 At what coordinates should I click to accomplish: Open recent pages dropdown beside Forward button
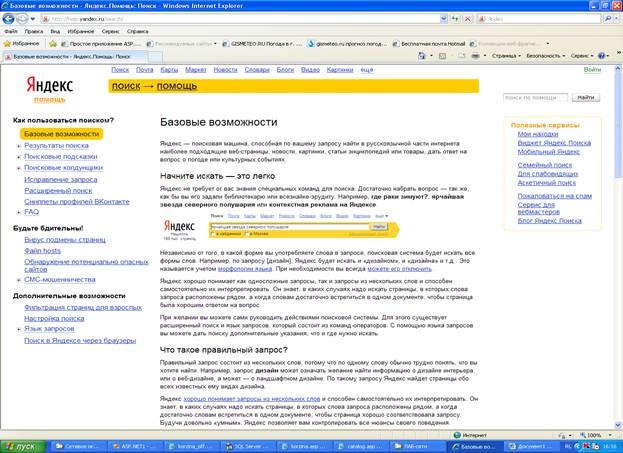[x=33, y=19]
